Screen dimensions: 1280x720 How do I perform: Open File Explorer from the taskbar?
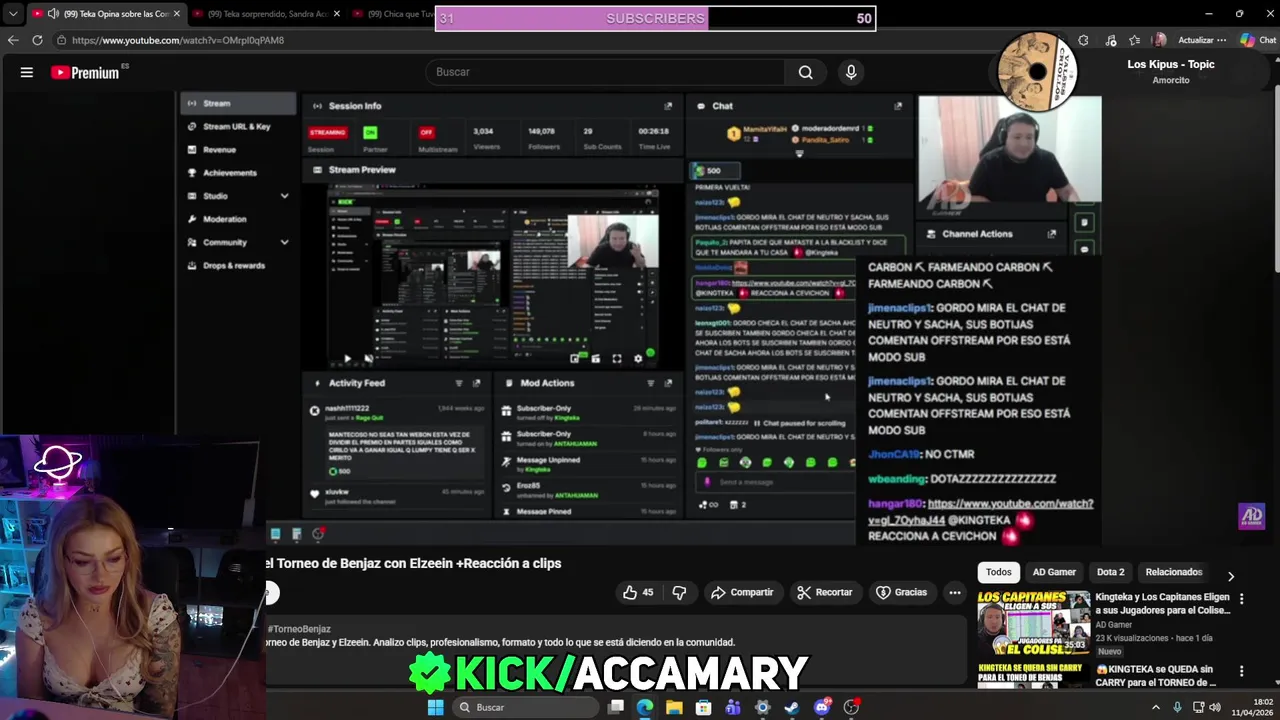click(x=674, y=707)
